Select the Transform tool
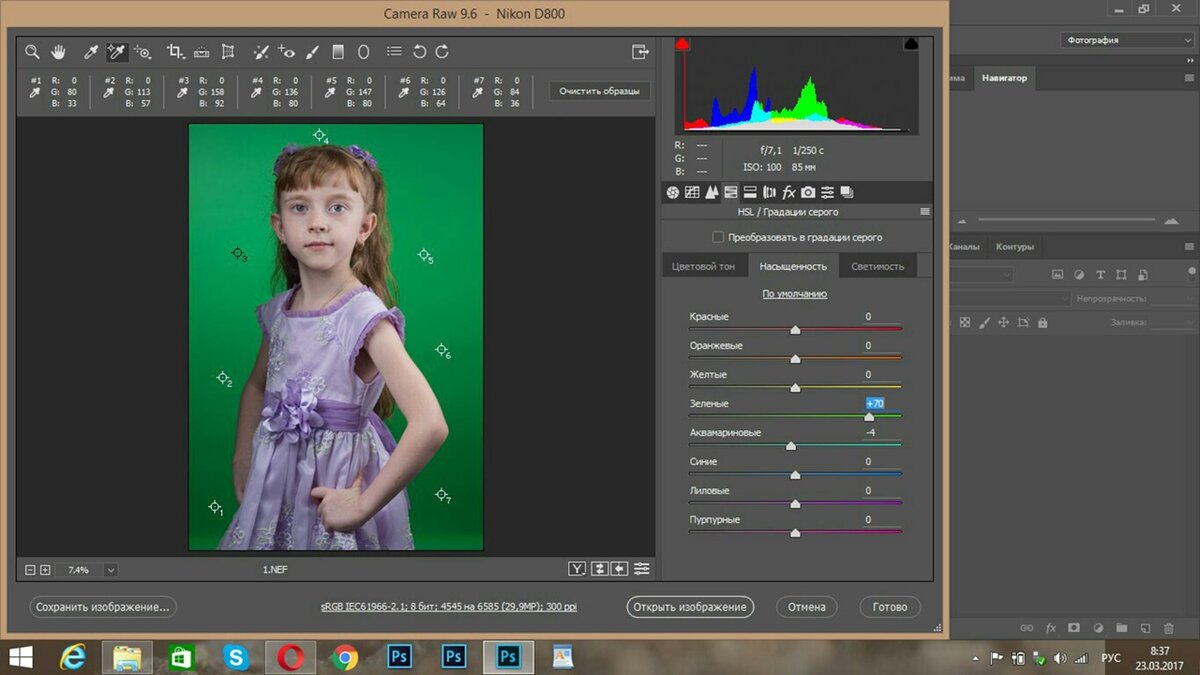Screen dimensions: 1200x675 coord(228,51)
